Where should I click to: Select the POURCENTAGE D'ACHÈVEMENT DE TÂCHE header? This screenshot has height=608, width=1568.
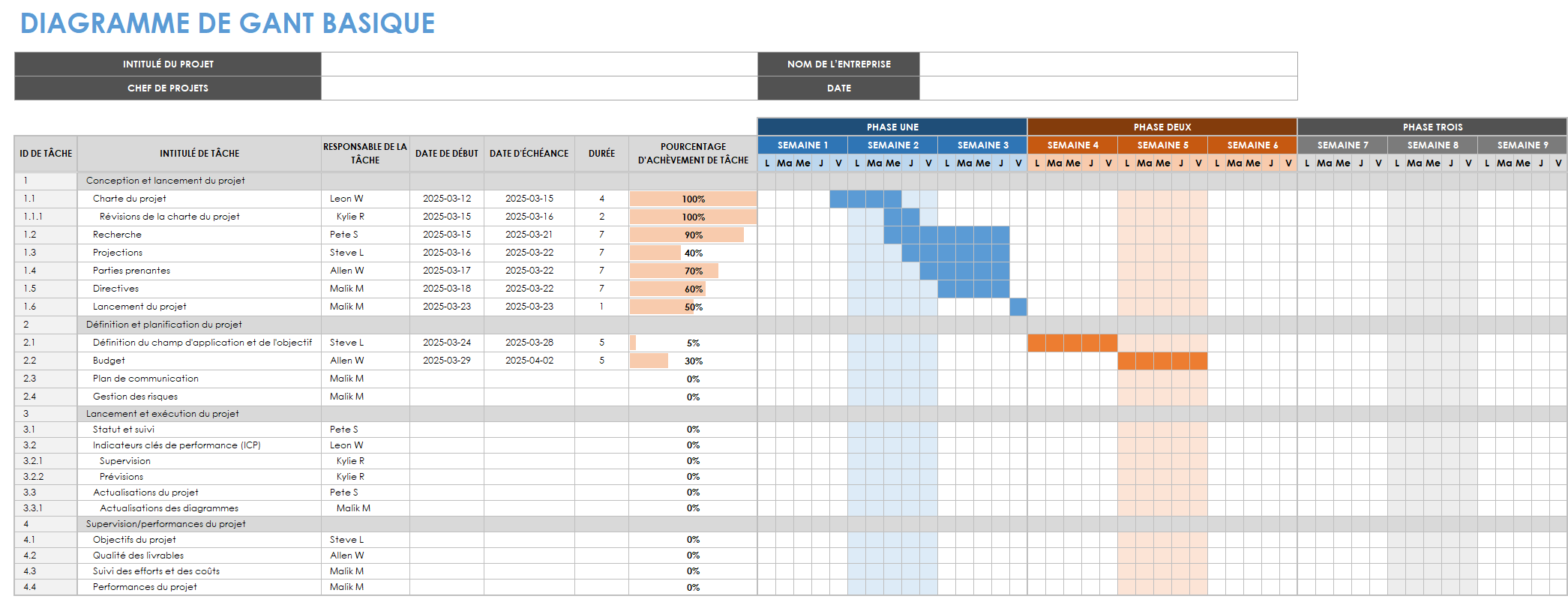tap(693, 154)
